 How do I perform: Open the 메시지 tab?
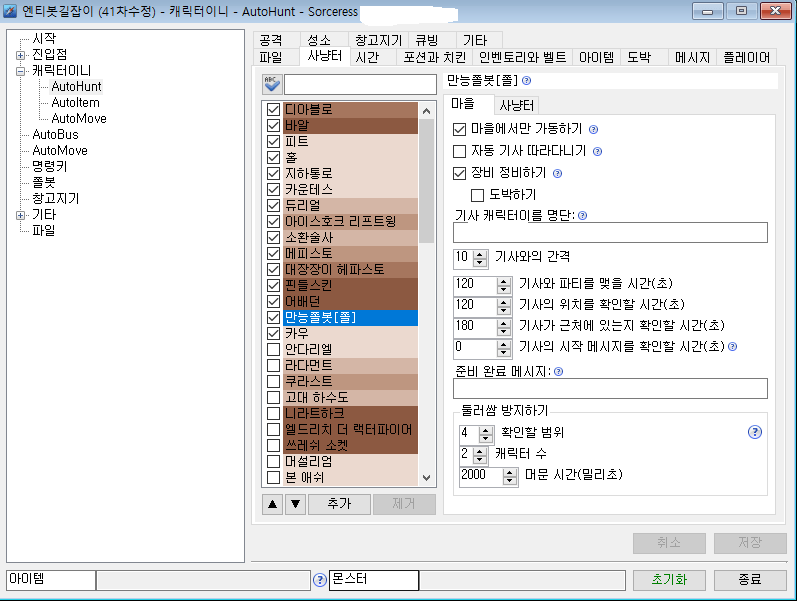click(692, 57)
